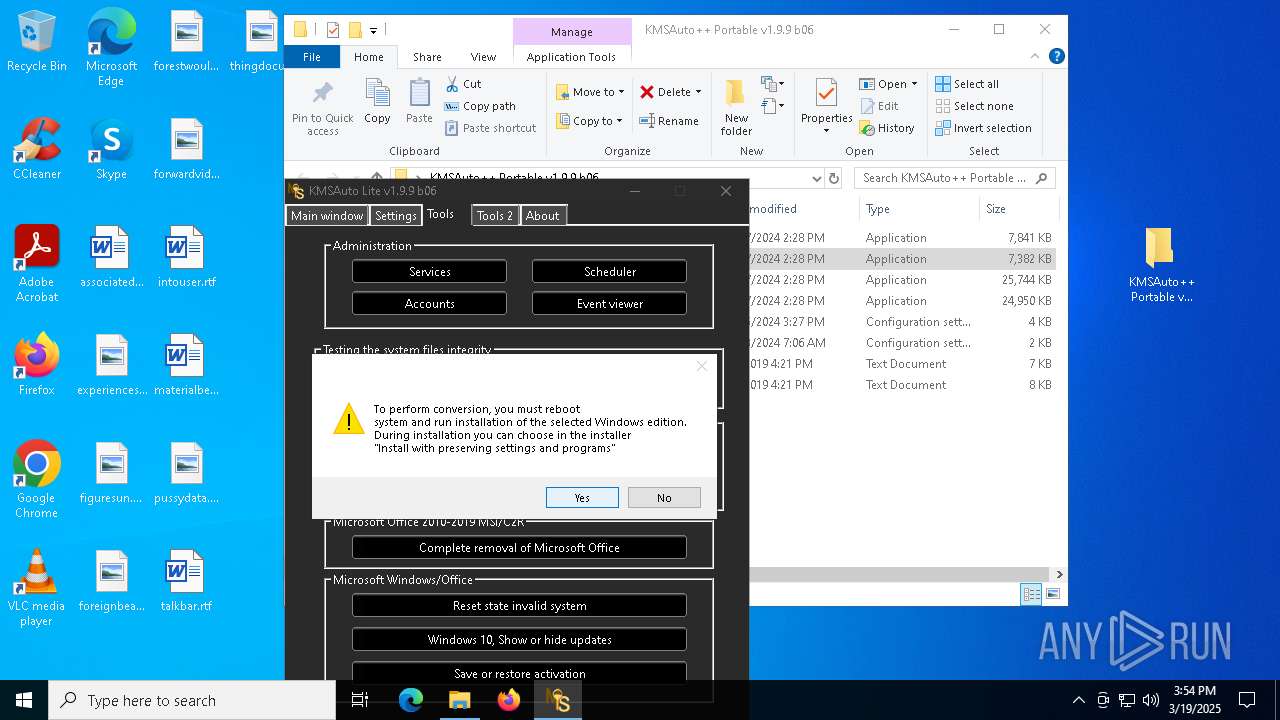
Task: Open File tab in Explorer
Action: tap(312, 57)
